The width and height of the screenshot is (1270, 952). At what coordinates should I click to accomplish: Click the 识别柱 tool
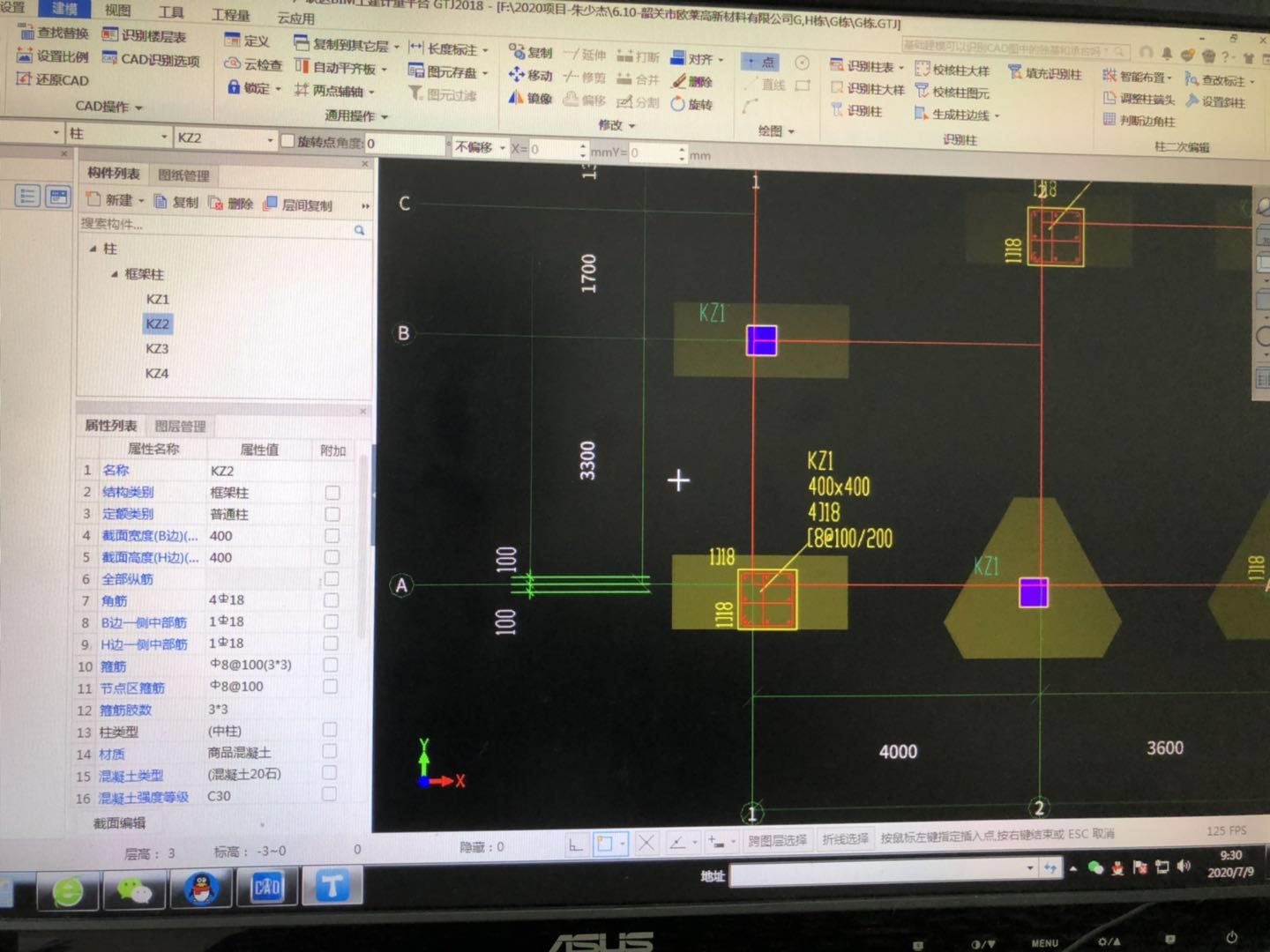tap(855, 110)
